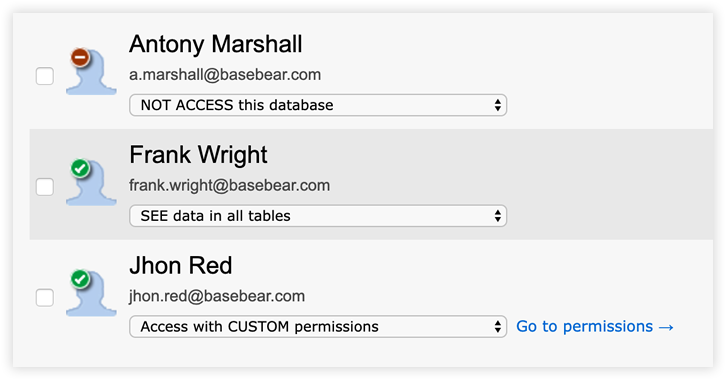Click the frank.wright@basebear.com email address
The height and width of the screenshot is (380, 726).
[230, 186]
